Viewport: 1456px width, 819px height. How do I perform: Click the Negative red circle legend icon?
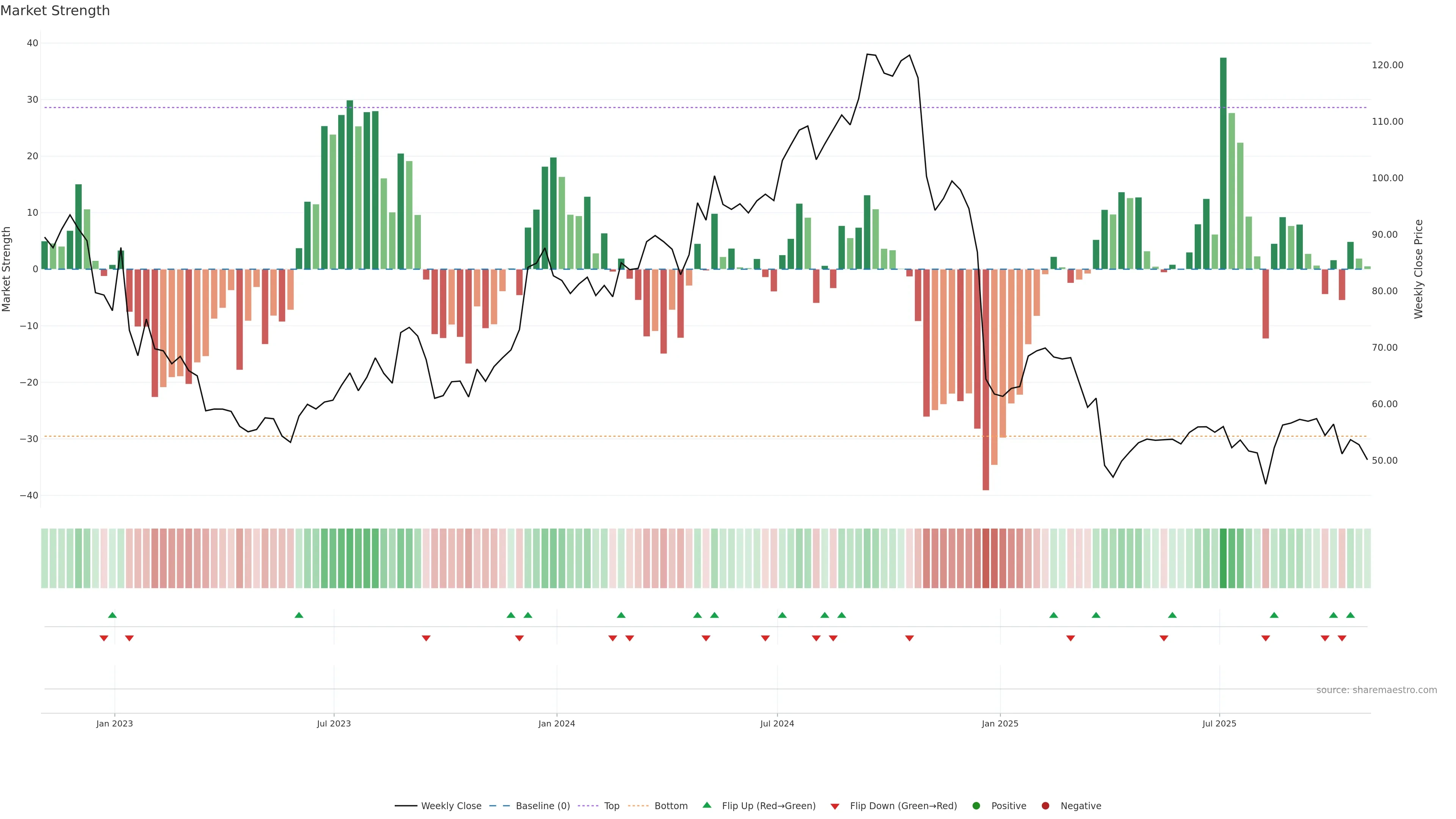tap(1045, 806)
